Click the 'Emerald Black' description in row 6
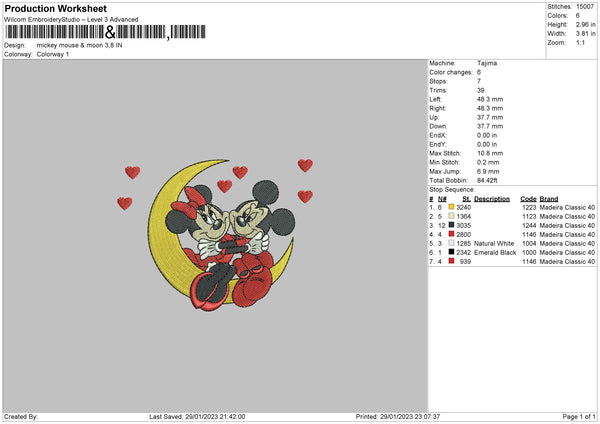 click(x=495, y=253)
